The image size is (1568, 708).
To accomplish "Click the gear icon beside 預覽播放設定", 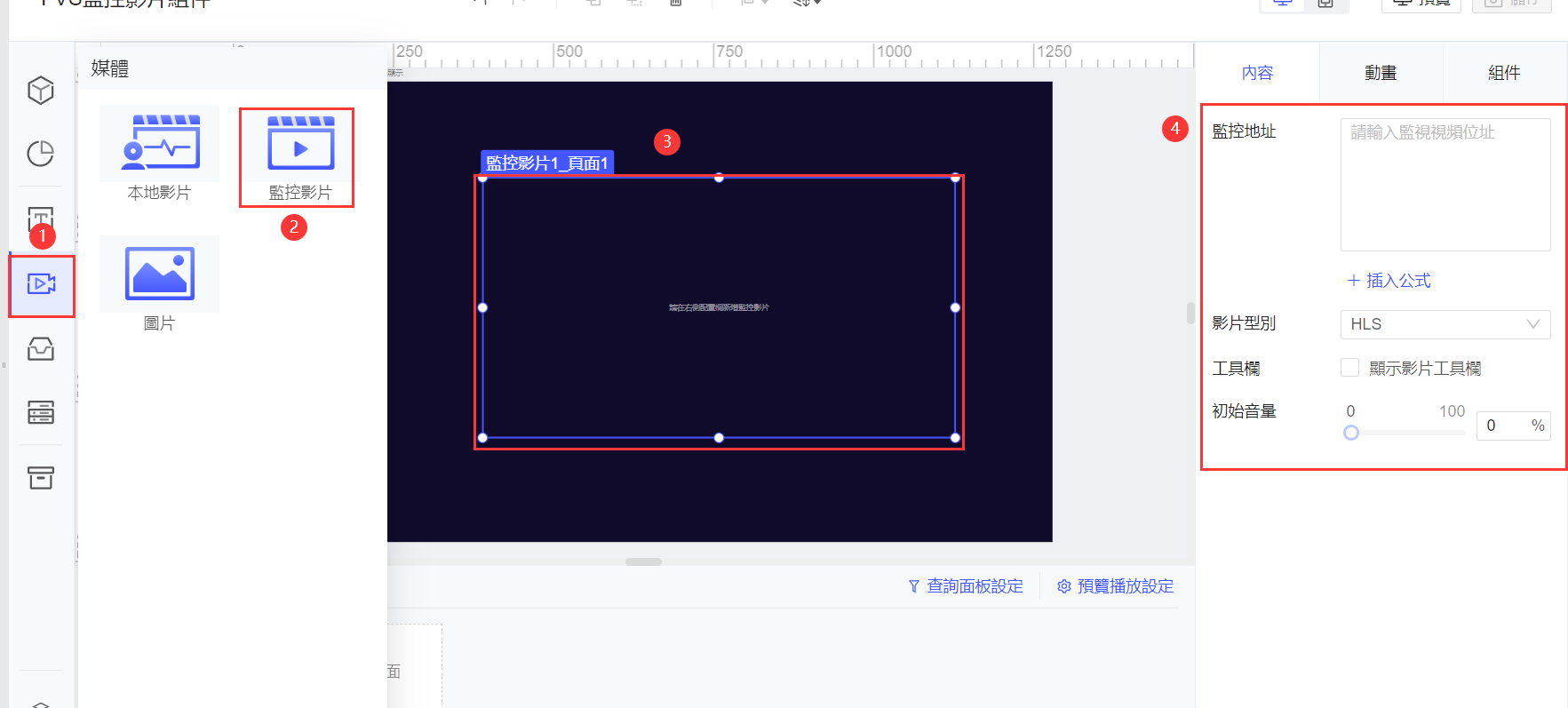I will point(1063,586).
